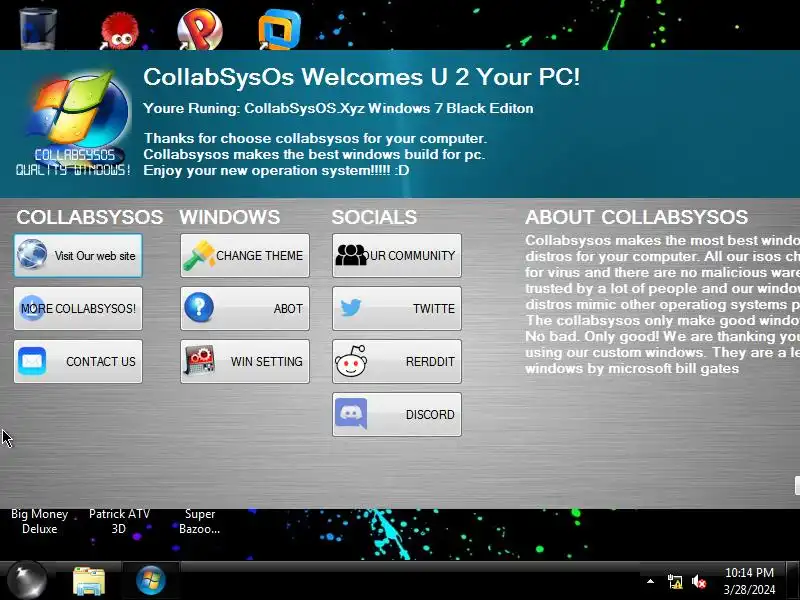Viewport: 800px width, 600px height.
Task: Open the RERDDIT social button
Action: pos(397,361)
